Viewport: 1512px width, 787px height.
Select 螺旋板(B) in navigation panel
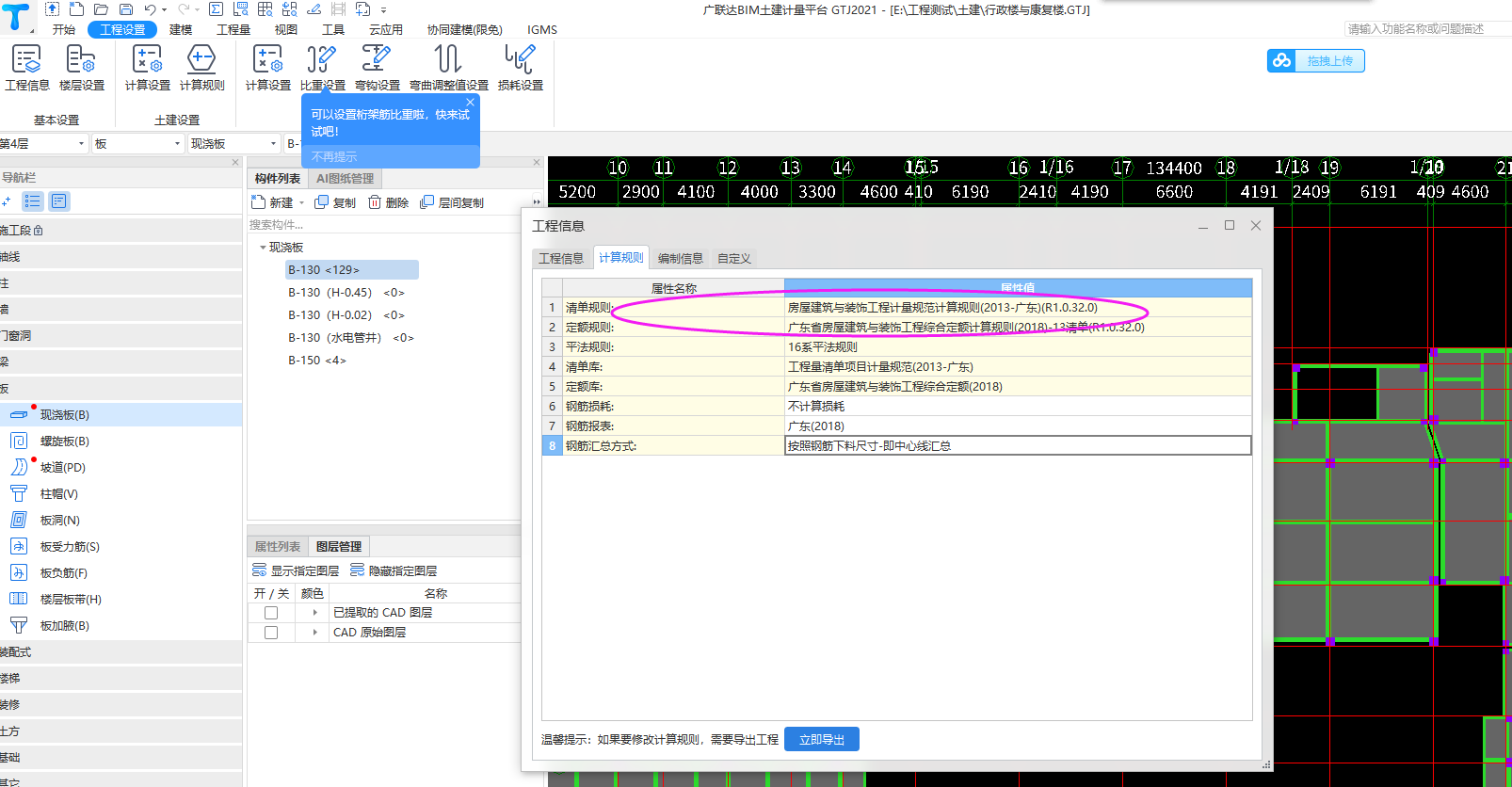(64, 442)
